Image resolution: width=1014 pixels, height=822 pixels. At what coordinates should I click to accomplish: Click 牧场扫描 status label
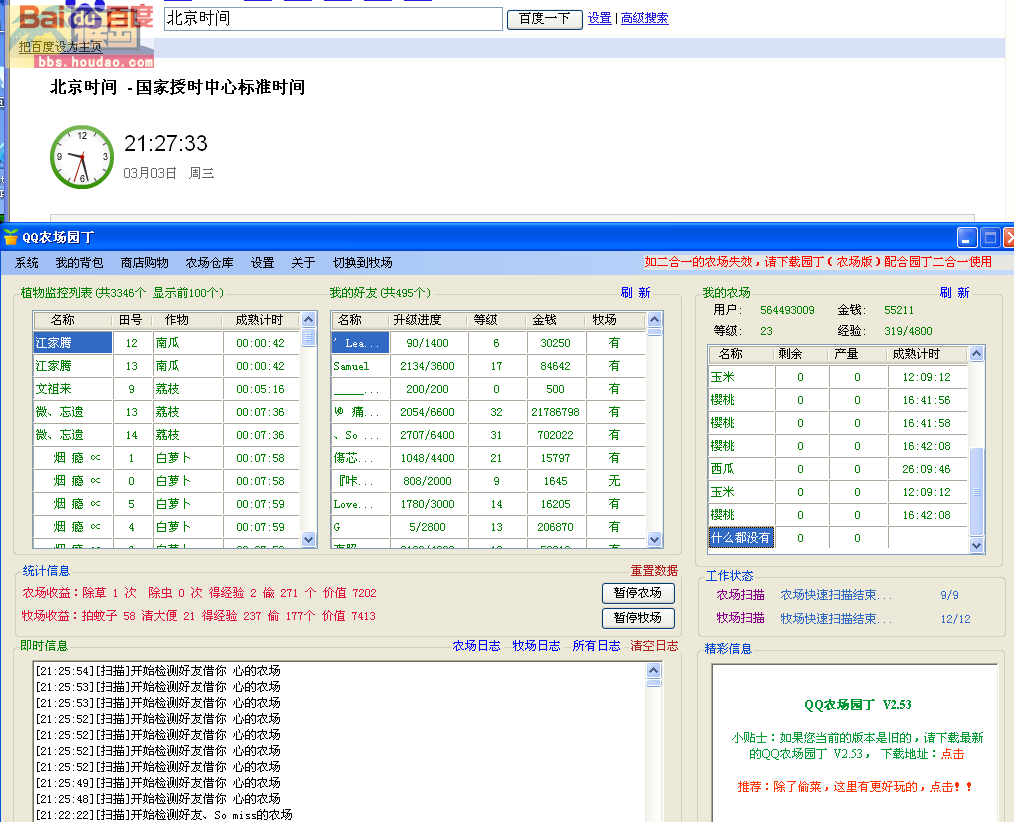[x=740, y=618]
